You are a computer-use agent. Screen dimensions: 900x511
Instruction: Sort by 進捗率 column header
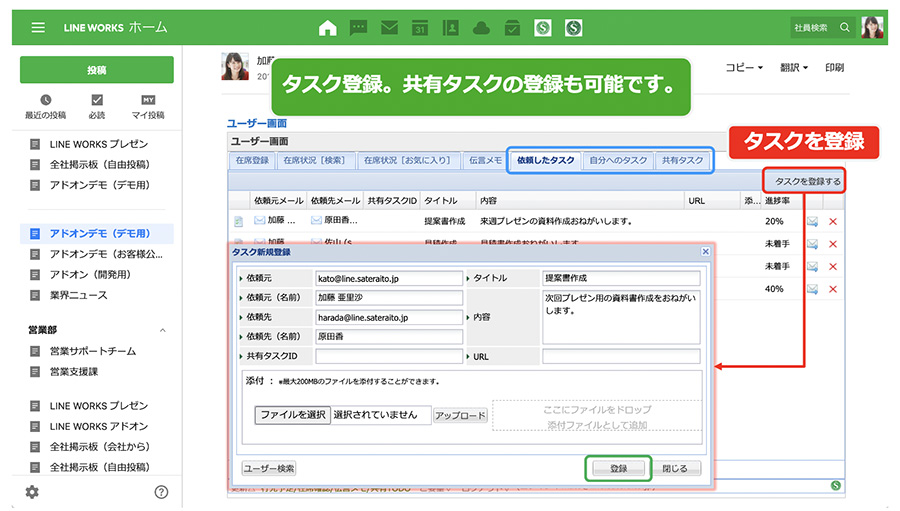coord(777,201)
